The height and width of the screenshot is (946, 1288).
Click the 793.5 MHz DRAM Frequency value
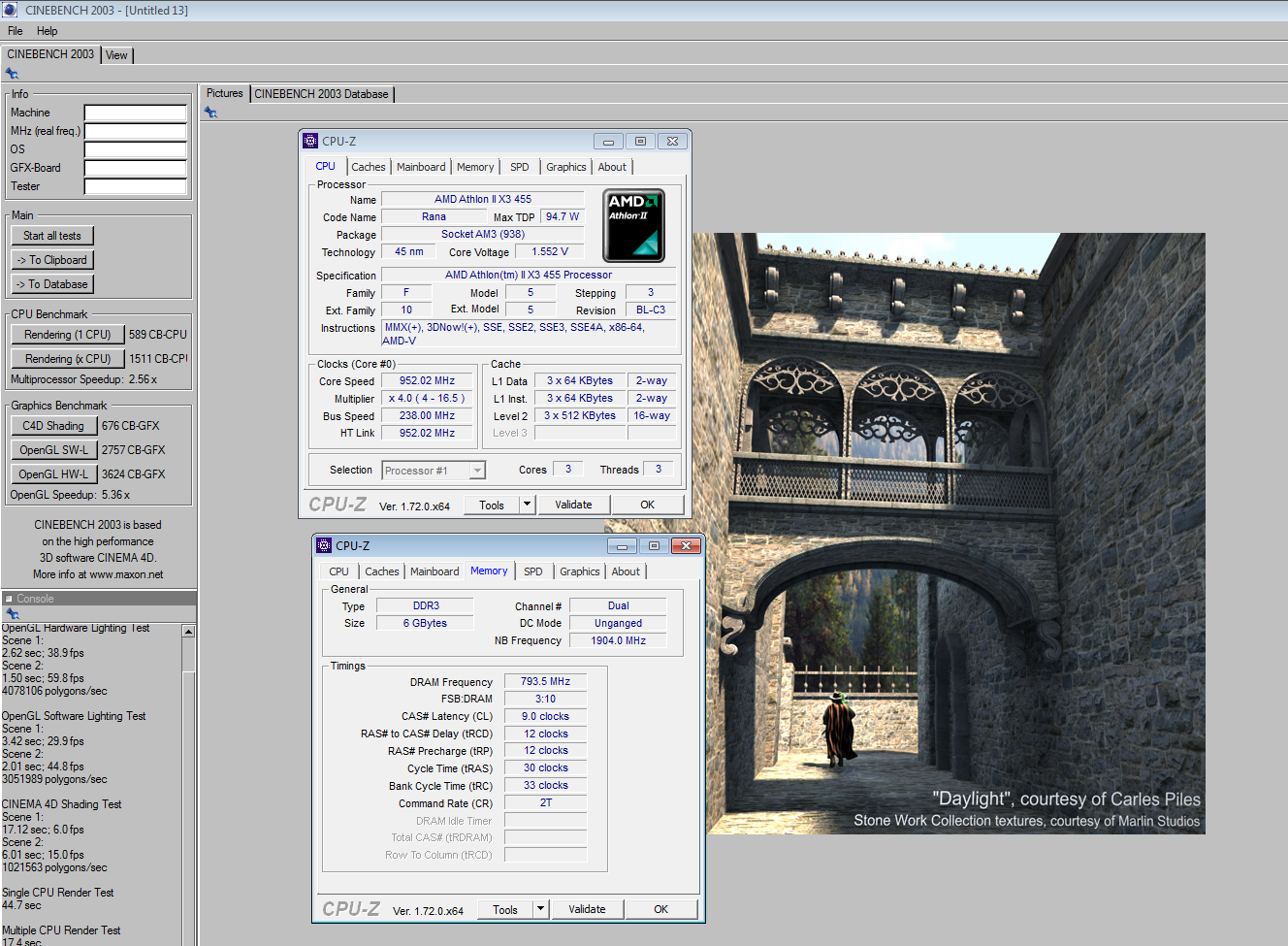(x=545, y=681)
